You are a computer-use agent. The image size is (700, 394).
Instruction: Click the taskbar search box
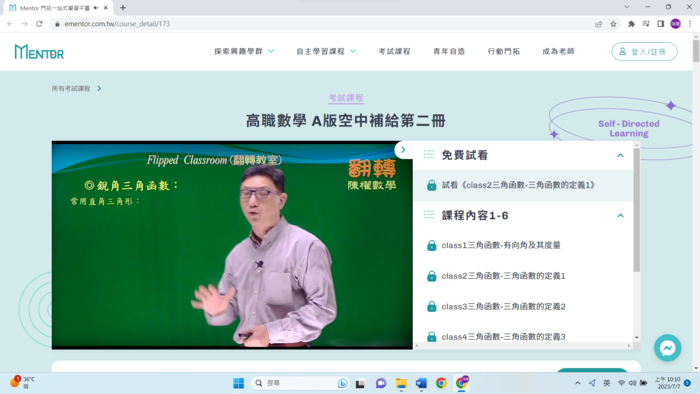pyautogui.click(x=300, y=383)
